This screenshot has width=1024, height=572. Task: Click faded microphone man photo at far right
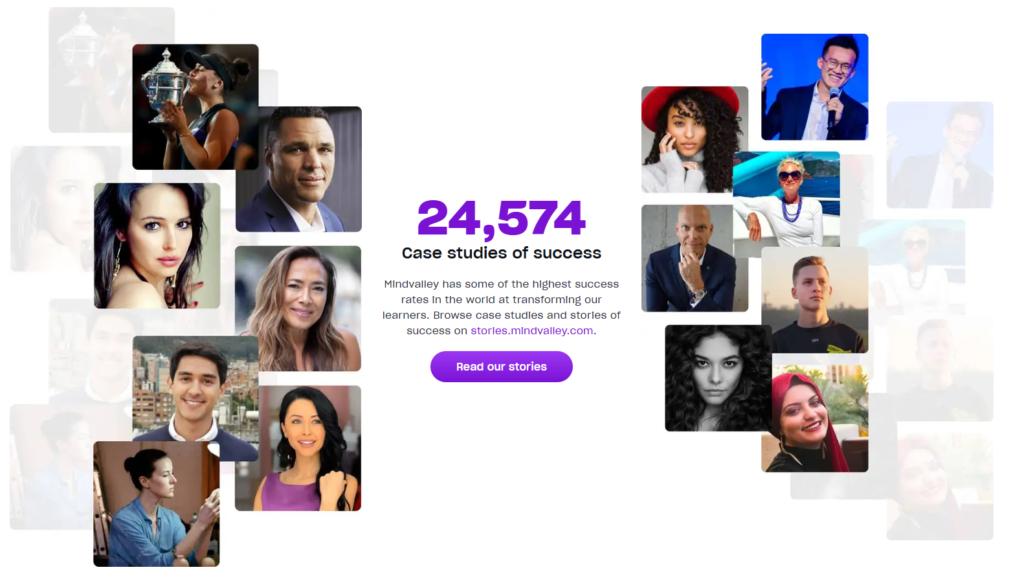click(940, 155)
